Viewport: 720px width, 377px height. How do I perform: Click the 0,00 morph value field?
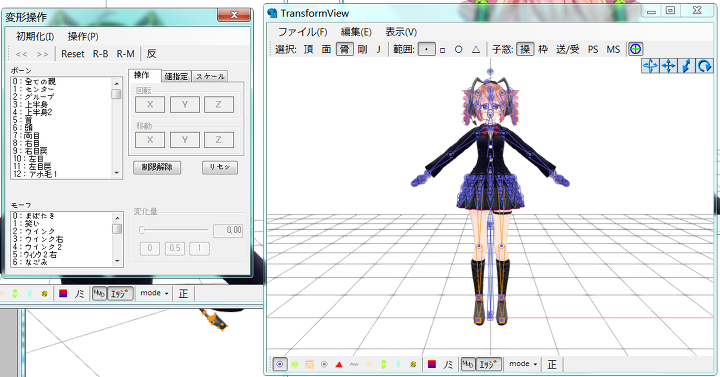tap(228, 230)
